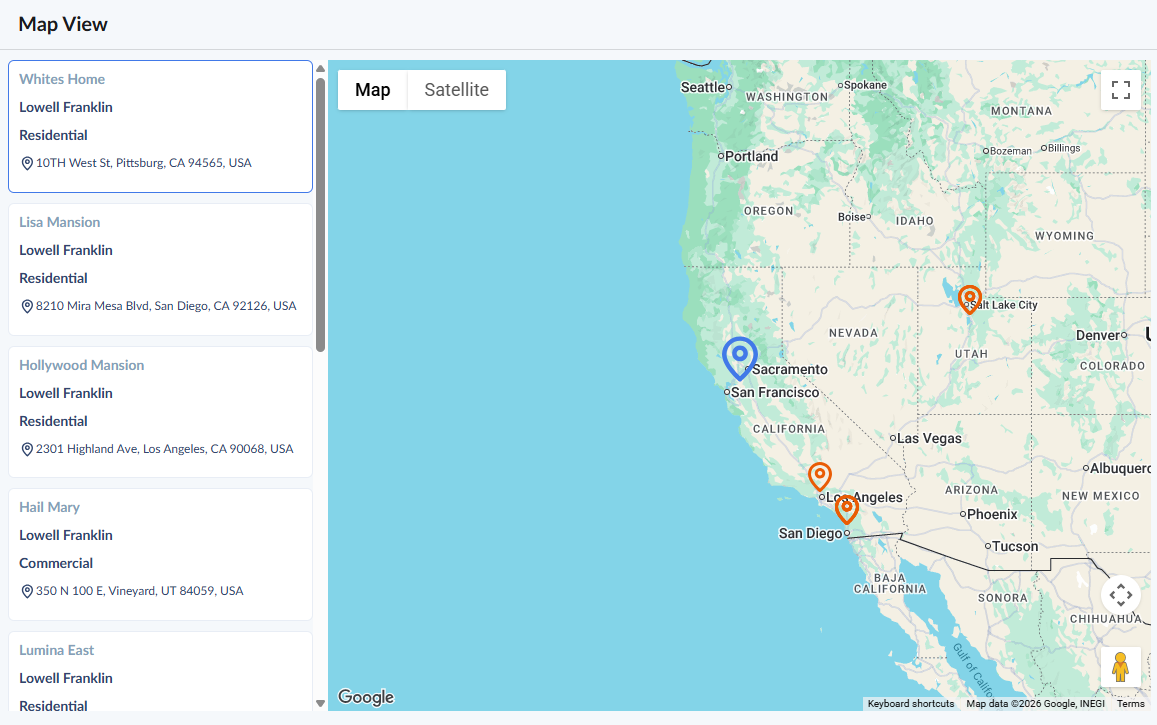Screen dimensions: 1157x725
Task: Open map camera controls
Action: point(1121,594)
